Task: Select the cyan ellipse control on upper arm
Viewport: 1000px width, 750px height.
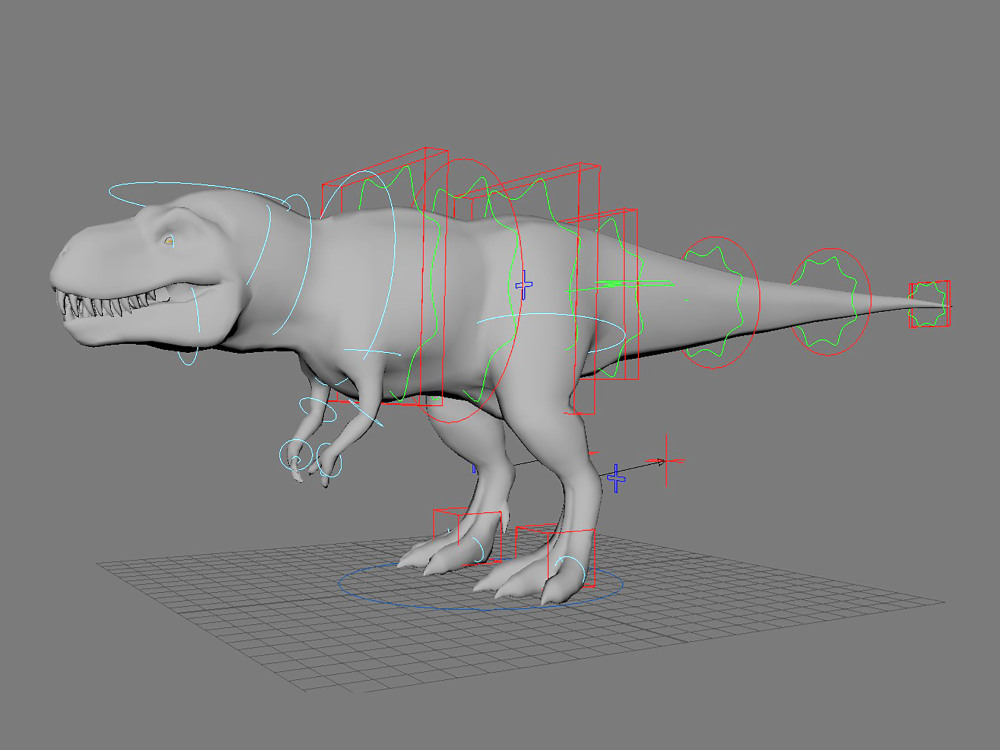Action: tap(317, 409)
